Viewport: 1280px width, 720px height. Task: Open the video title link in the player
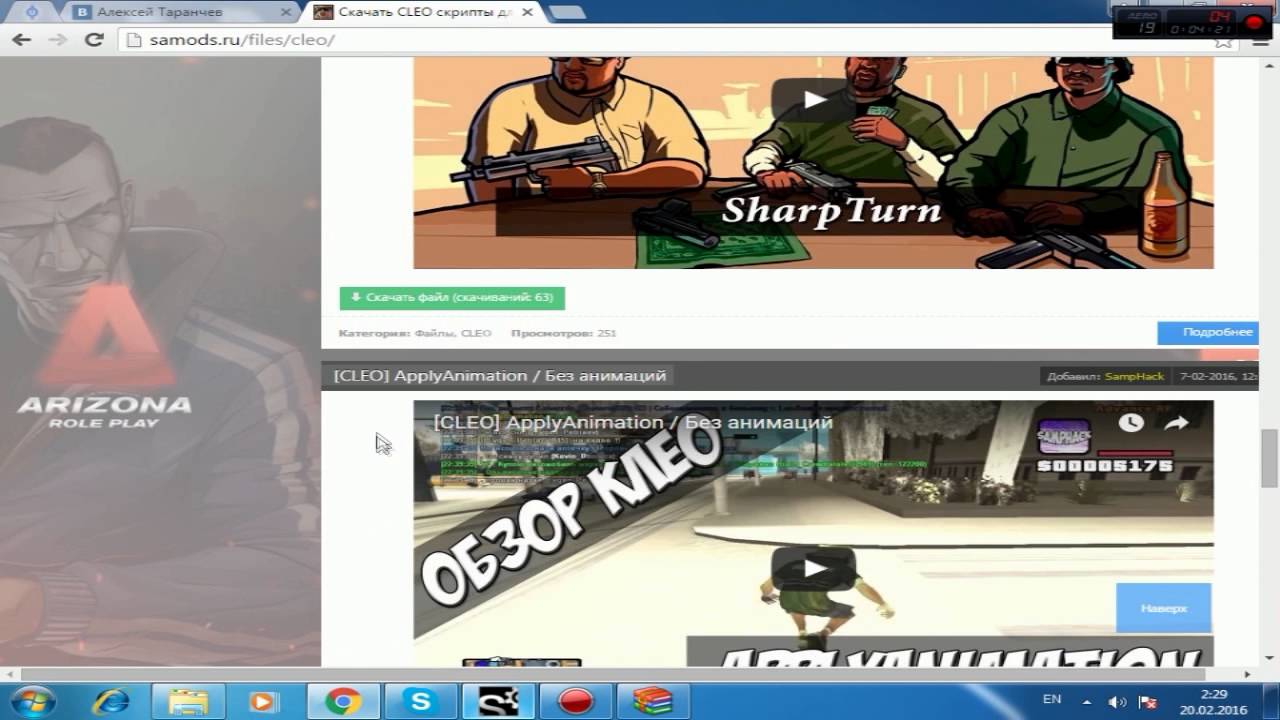[x=633, y=423]
